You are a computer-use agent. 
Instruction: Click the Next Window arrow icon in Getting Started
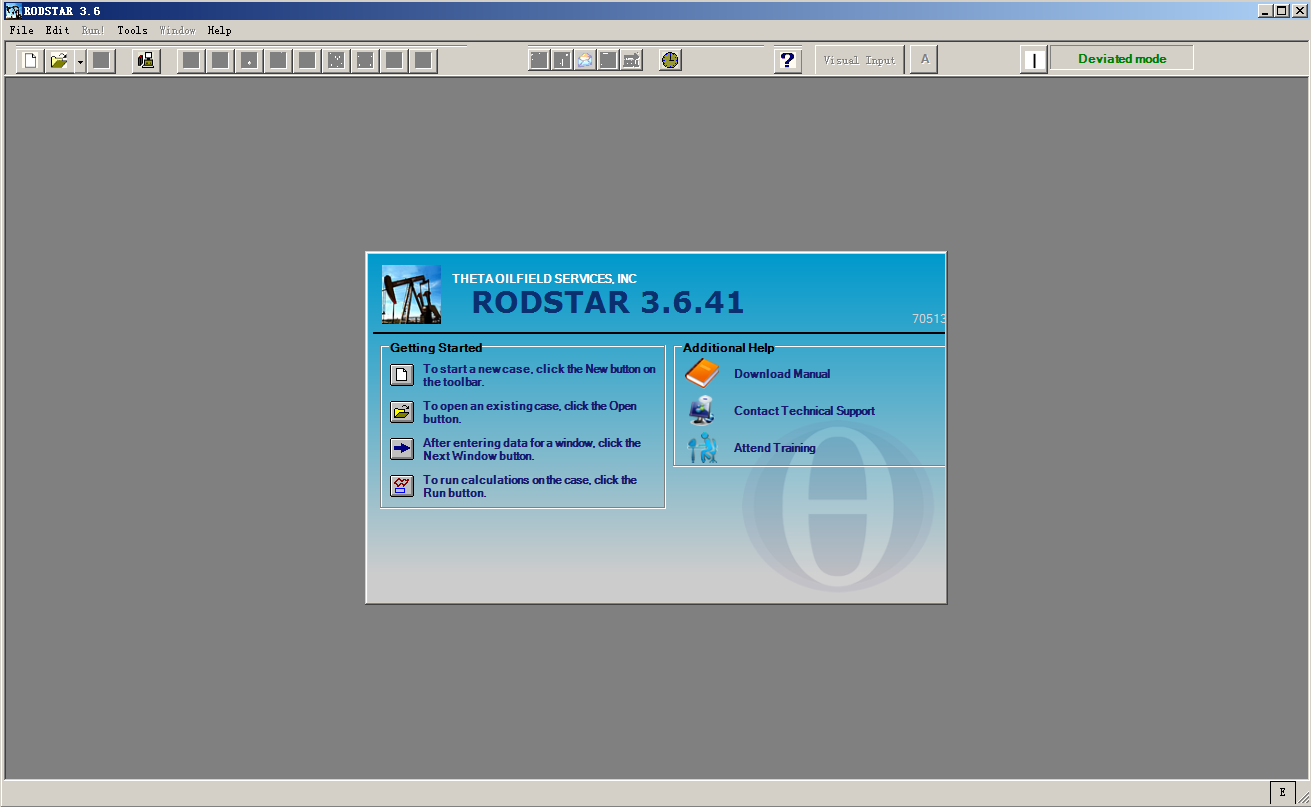coord(402,449)
